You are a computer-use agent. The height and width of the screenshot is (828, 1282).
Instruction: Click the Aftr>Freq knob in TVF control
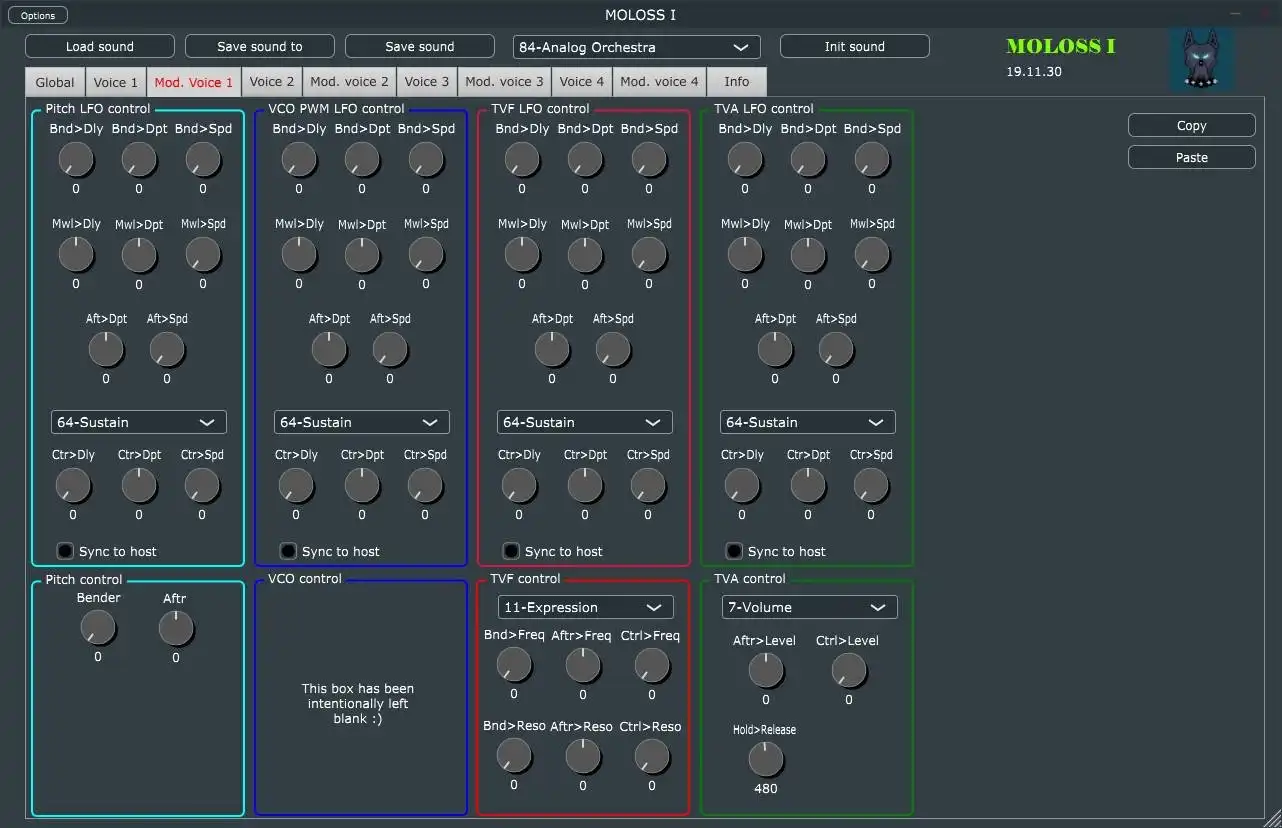(x=583, y=665)
